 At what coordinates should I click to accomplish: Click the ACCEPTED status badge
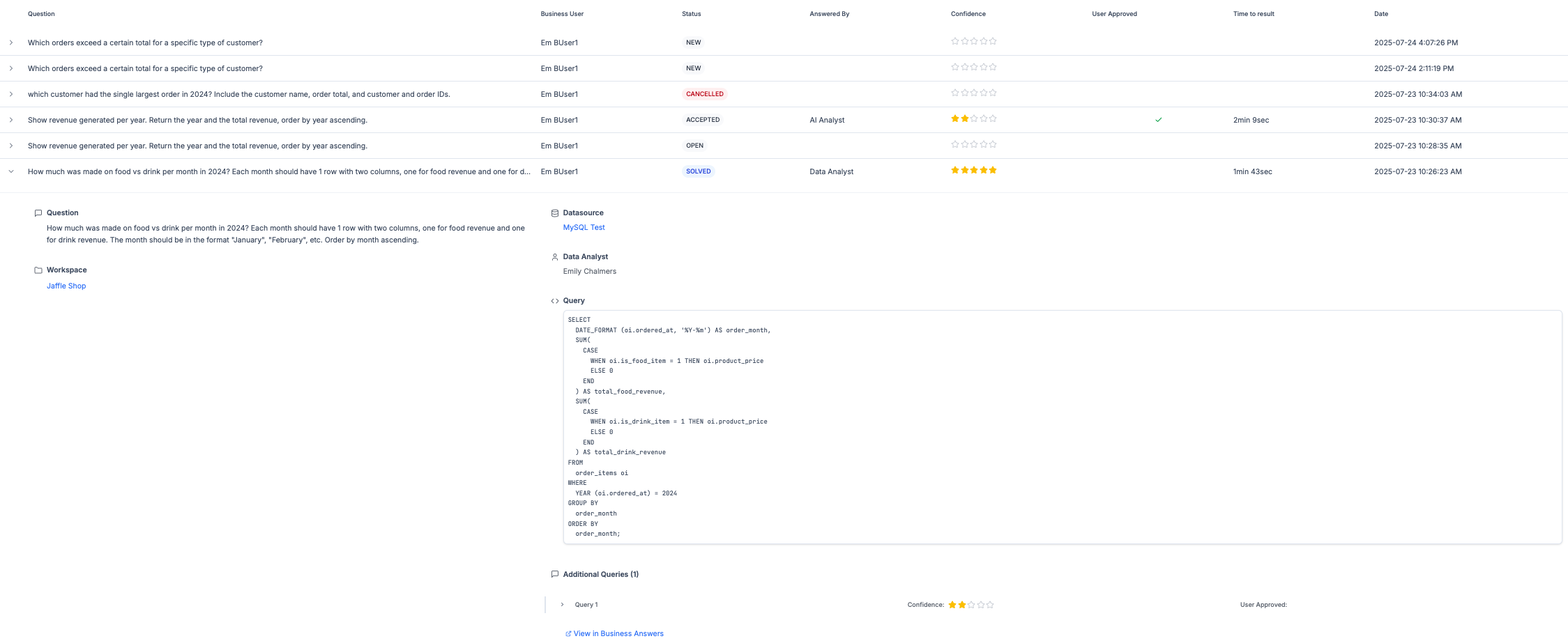pyautogui.click(x=702, y=120)
